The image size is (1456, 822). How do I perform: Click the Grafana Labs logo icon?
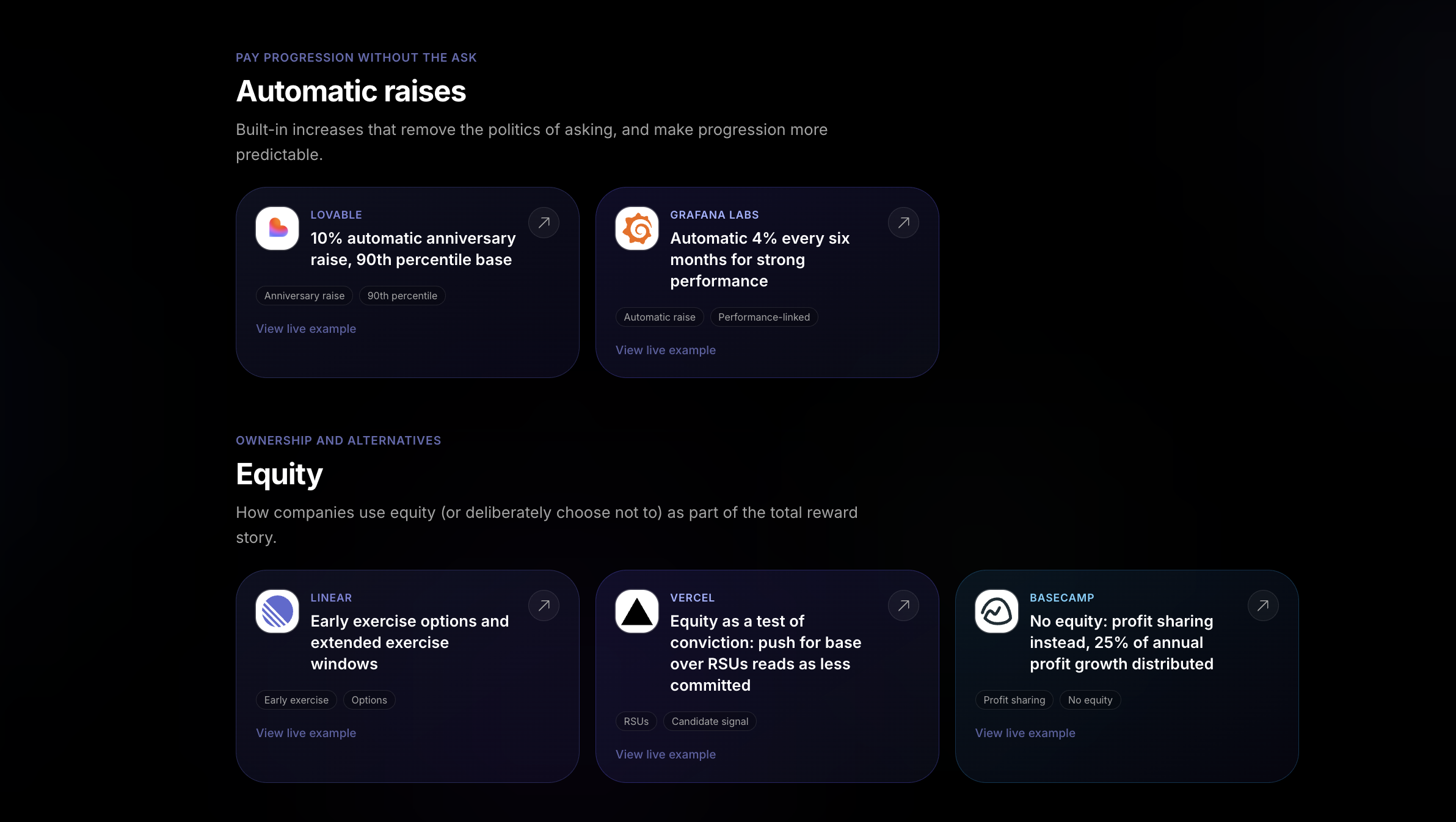click(637, 228)
